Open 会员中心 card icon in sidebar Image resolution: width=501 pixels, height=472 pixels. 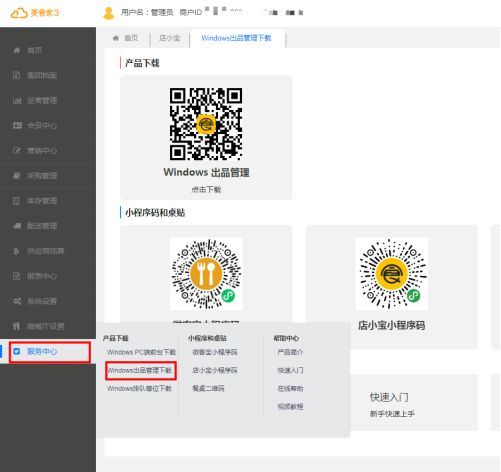(x=17, y=125)
